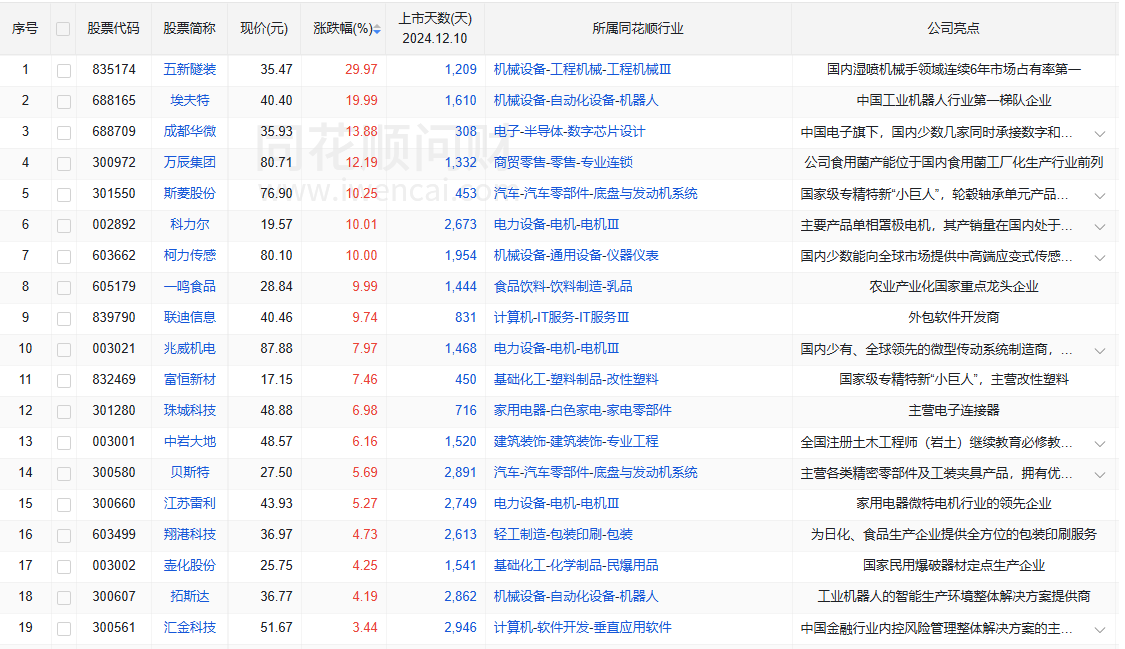
Task: Select the 汇金科技 row checkbox
Action: pos(64,628)
